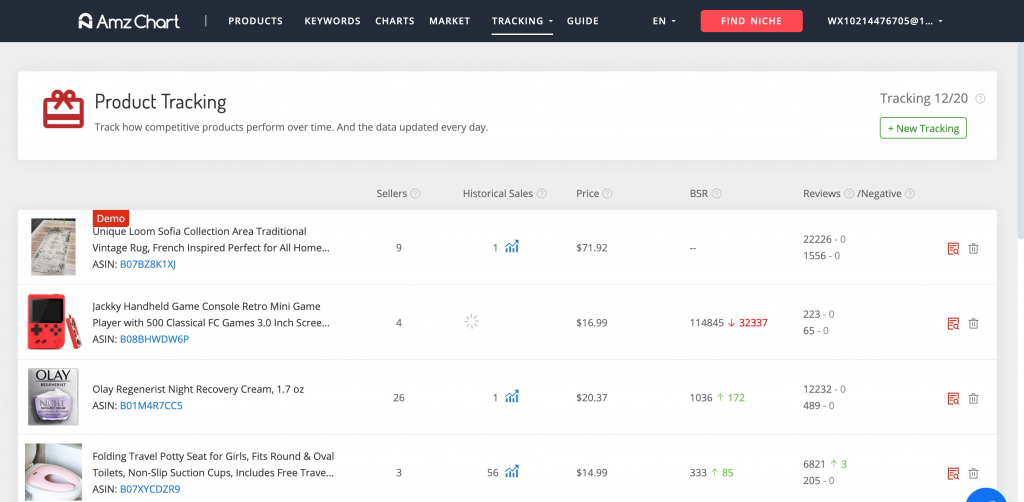Image resolution: width=1024 pixels, height=502 pixels.
Task: Click the price $71.92
Action: (x=592, y=248)
